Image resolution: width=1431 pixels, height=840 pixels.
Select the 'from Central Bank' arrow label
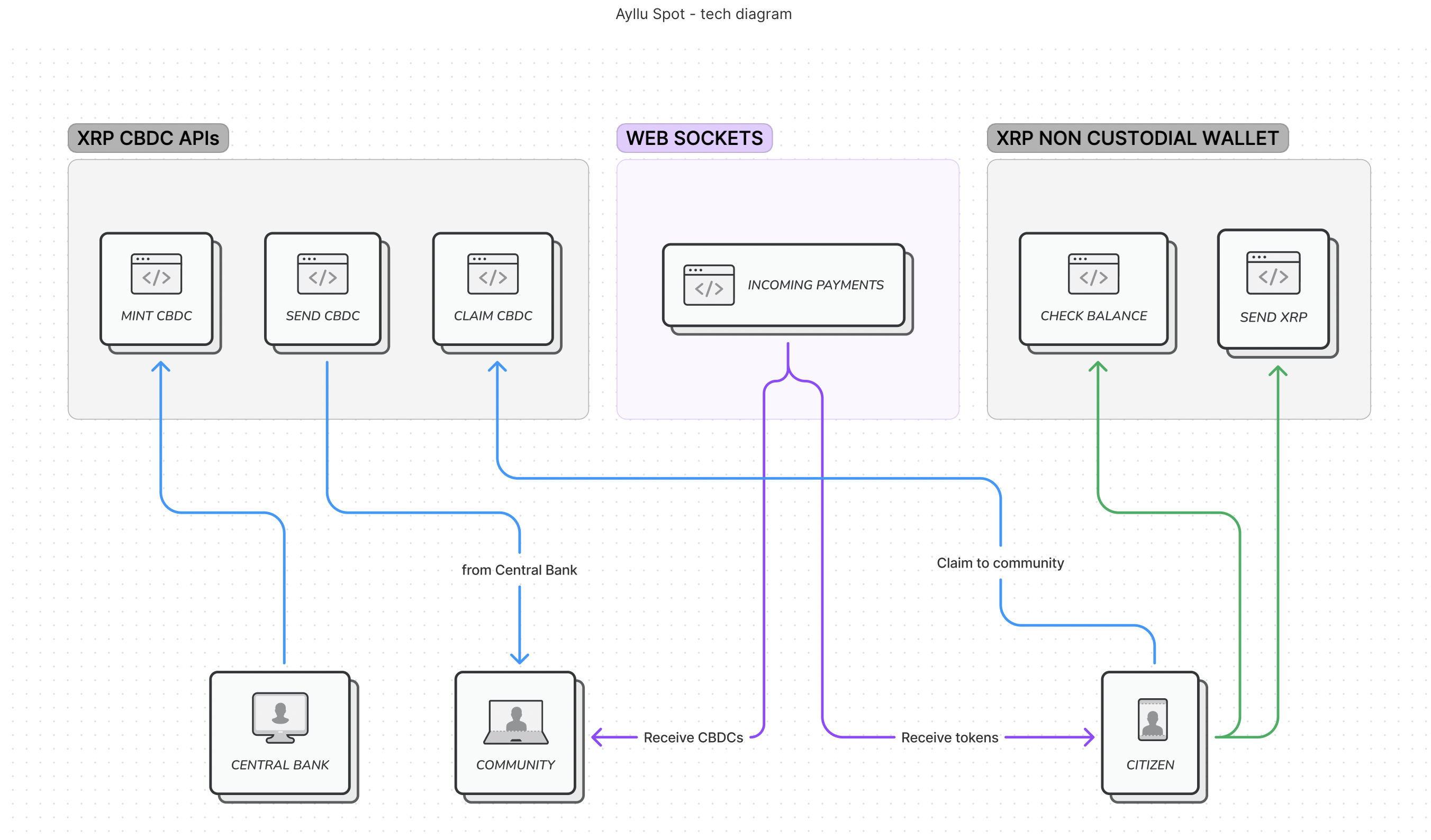[x=519, y=570]
